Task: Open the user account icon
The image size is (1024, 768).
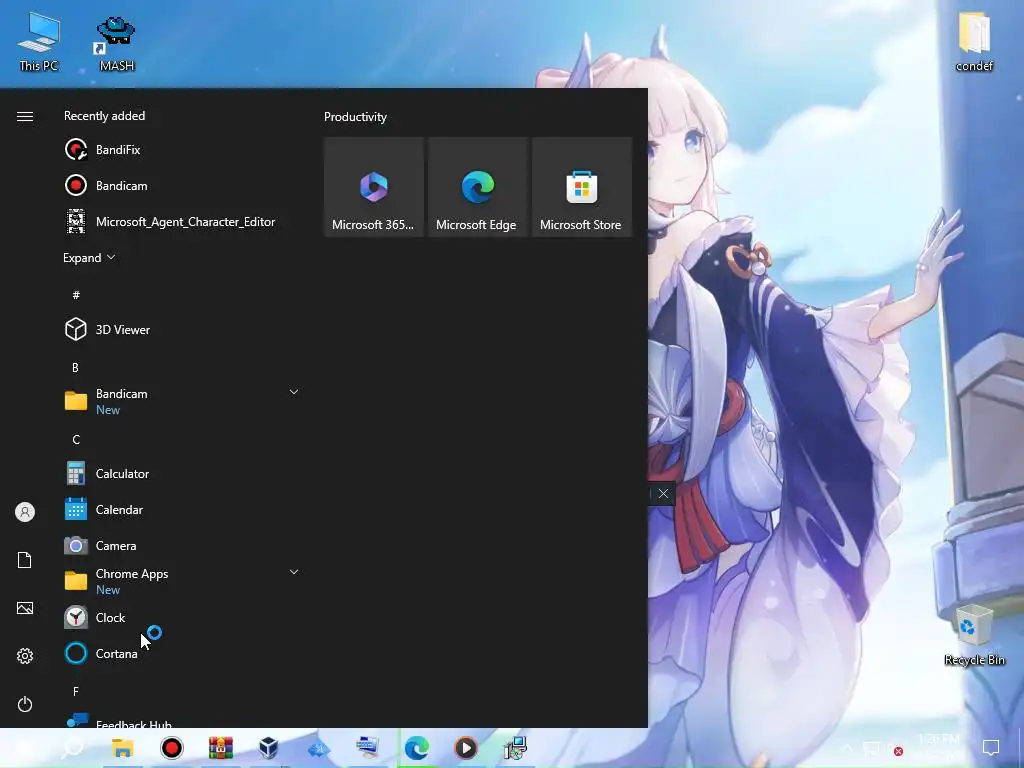Action: 25,512
